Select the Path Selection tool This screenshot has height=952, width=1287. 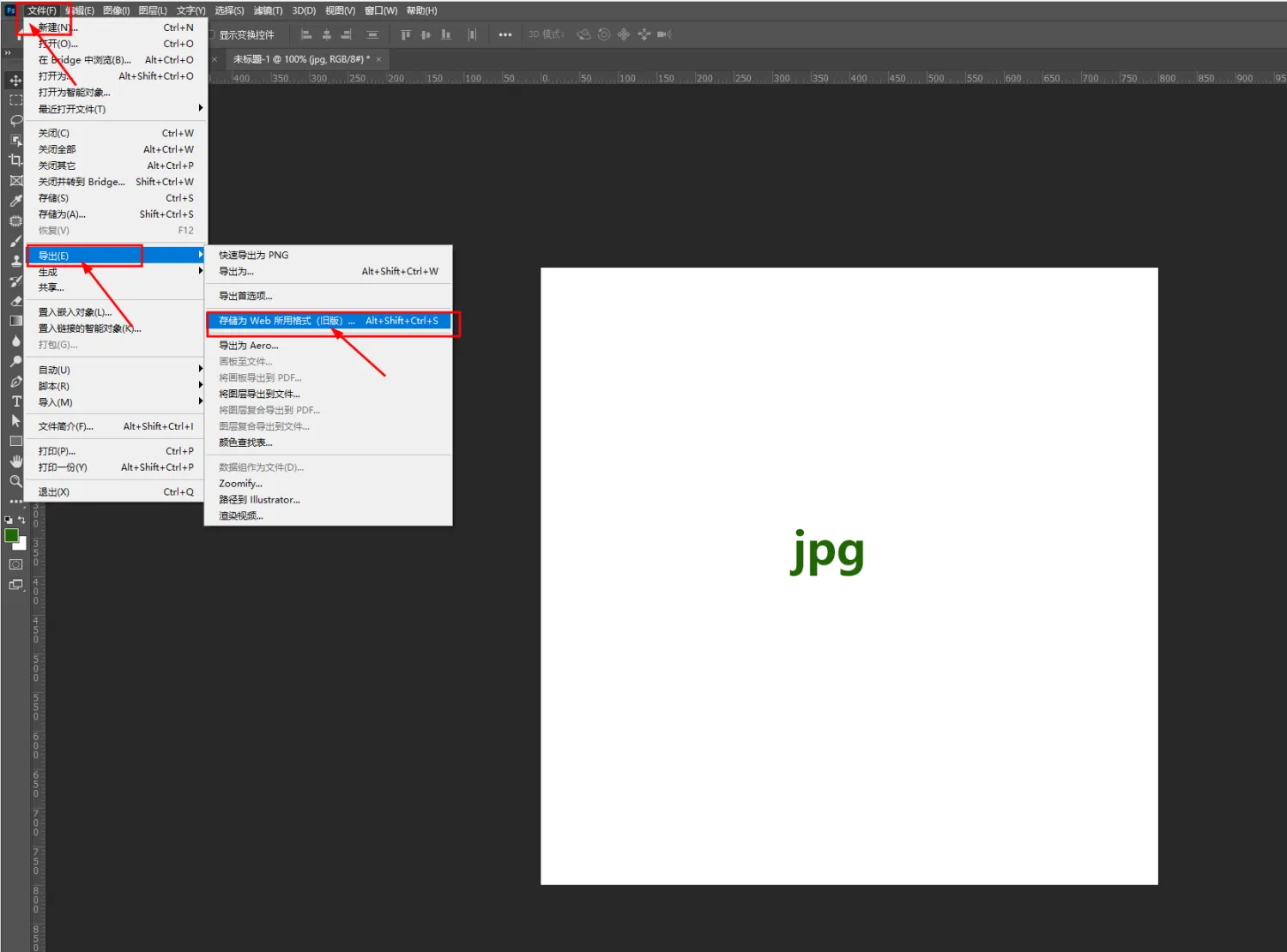coord(15,421)
